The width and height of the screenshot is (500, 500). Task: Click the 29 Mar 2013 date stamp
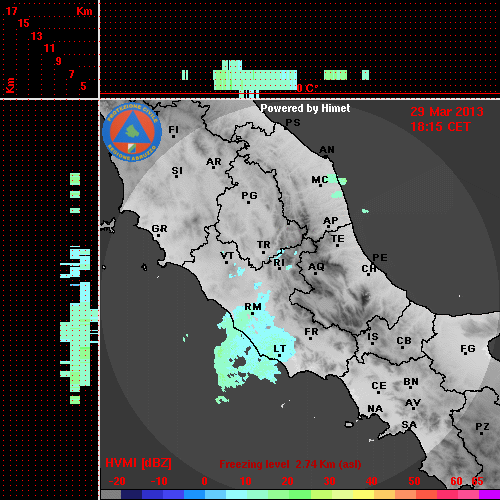coord(447,112)
